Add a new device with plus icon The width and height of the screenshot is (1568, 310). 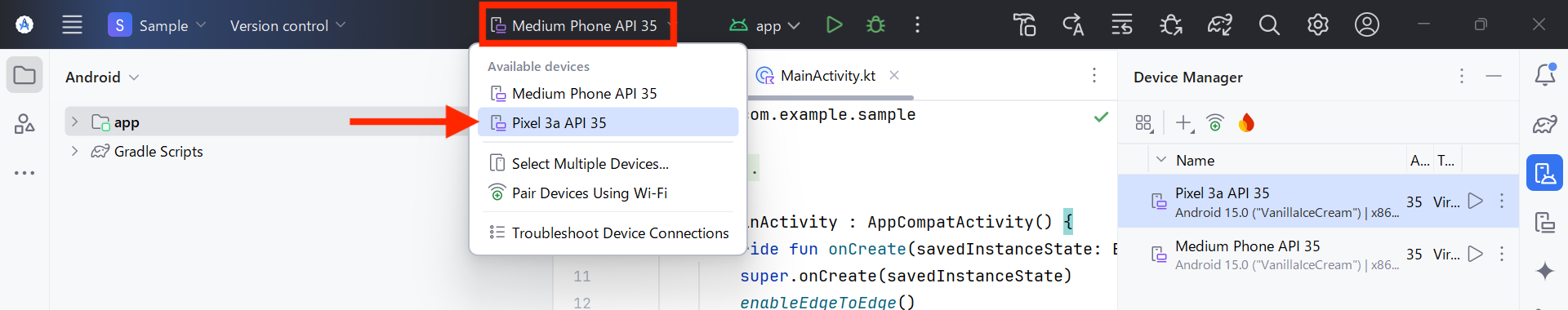pos(1184,123)
